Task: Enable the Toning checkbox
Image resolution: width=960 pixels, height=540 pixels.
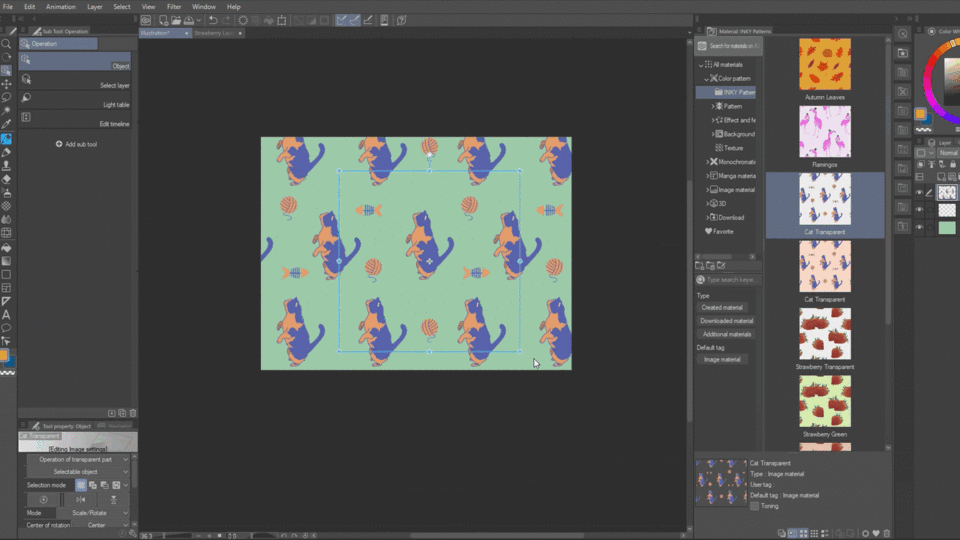Action: coord(754,506)
